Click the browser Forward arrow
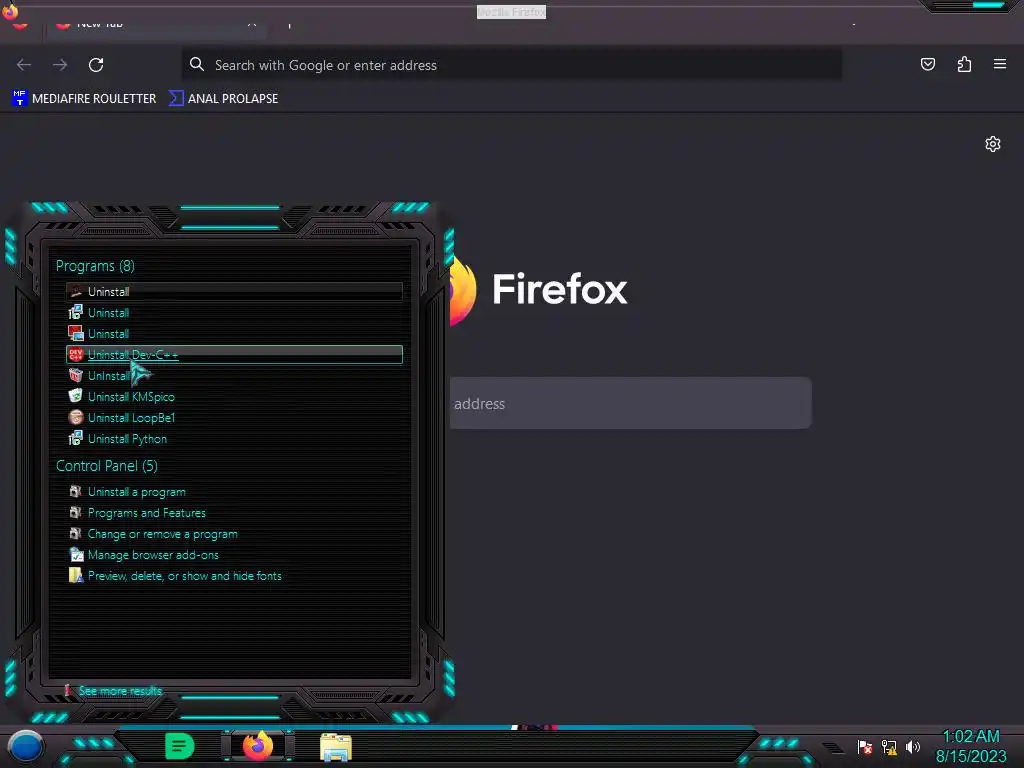 tap(60, 65)
